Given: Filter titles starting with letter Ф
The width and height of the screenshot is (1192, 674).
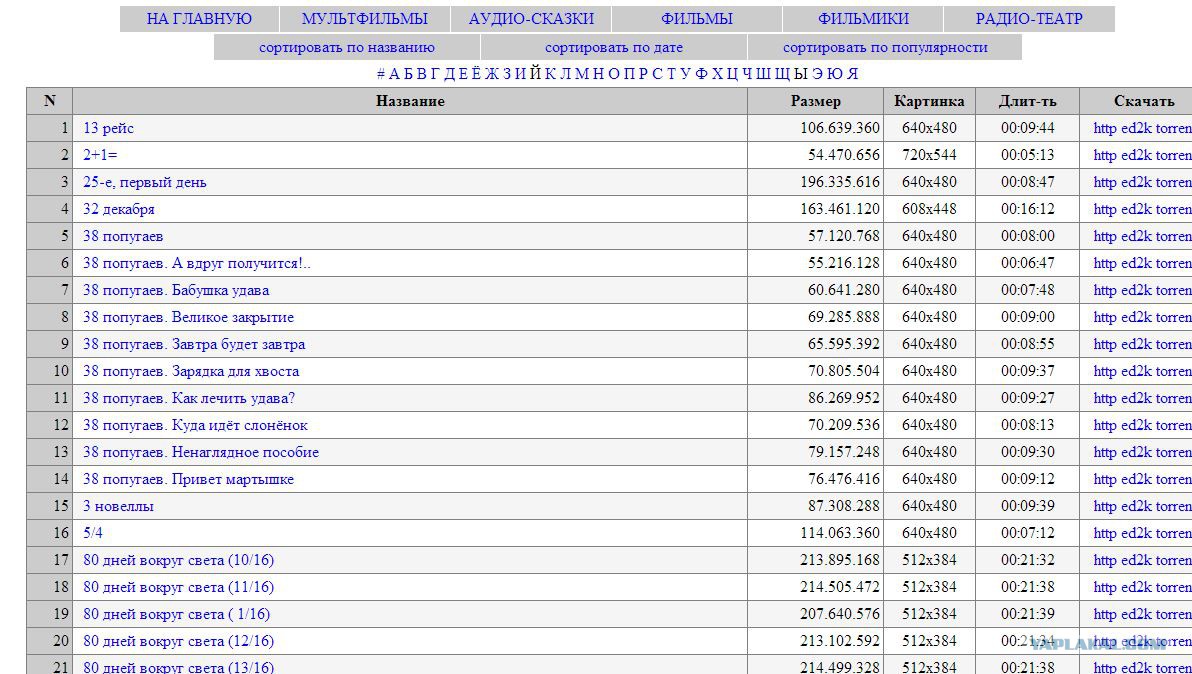Looking at the screenshot, I should [702, 74].
